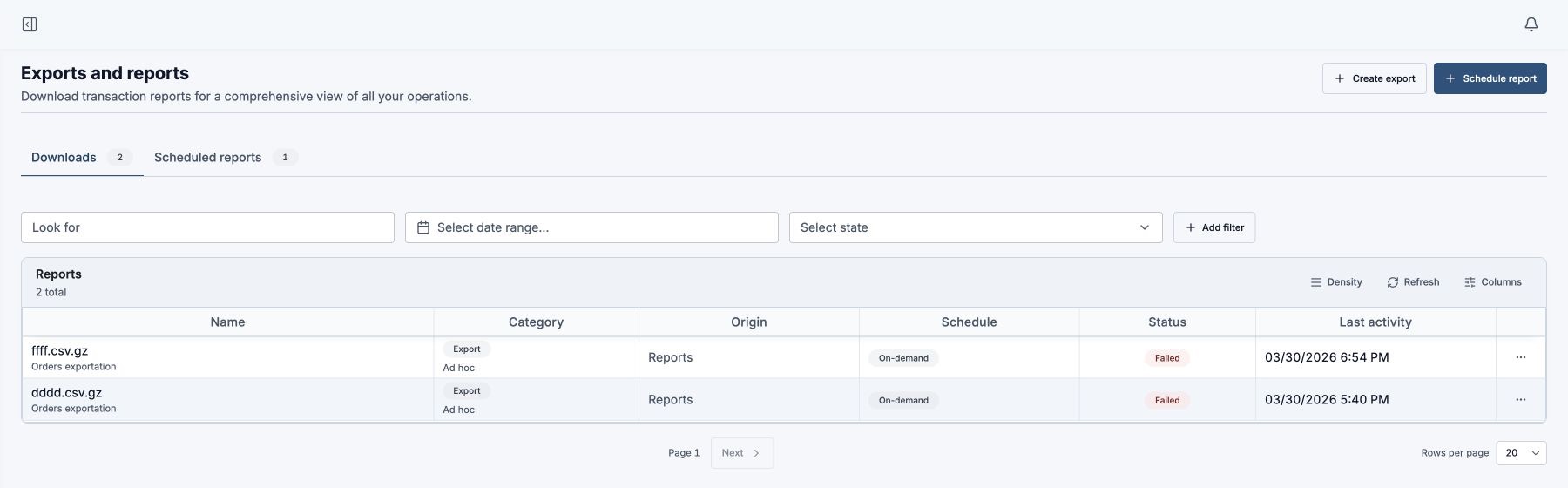Select the Downloads tab
The width and height of the screenshot is (1568, 488).
click(82, 158)
